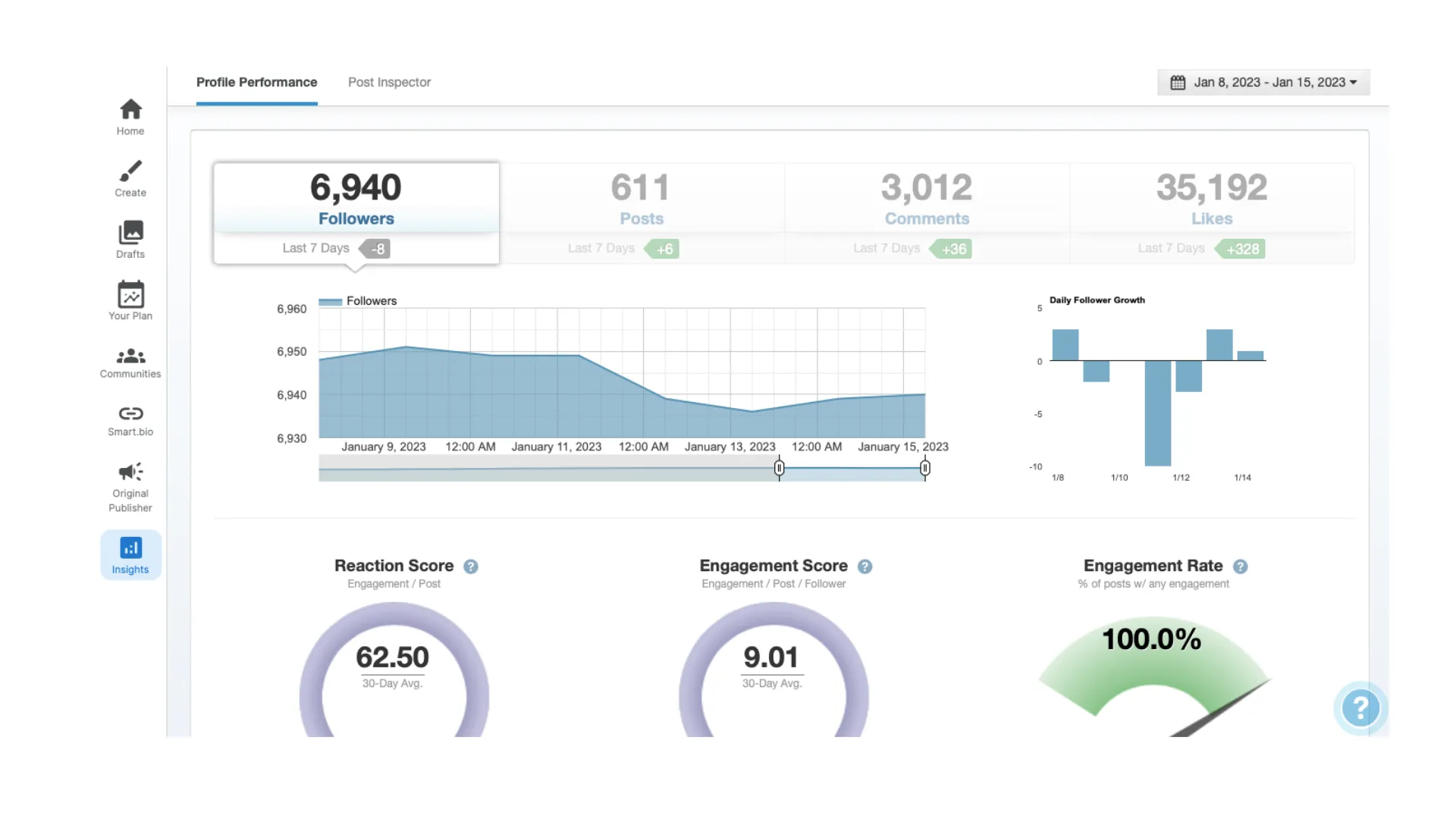This screenshot has width=1456, height=819.
Task: Click Engagement / Post / Follower subtitle
Action: point(773,584)
